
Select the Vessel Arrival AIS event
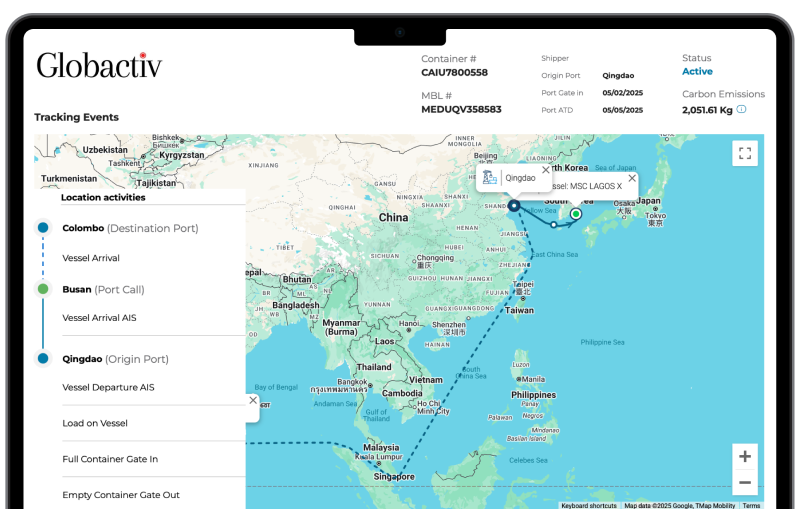tap(99, 318)
